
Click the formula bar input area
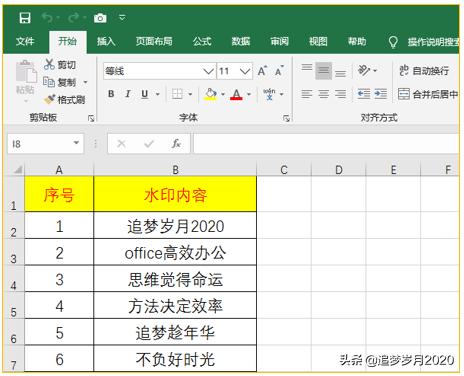coord(326,144)
